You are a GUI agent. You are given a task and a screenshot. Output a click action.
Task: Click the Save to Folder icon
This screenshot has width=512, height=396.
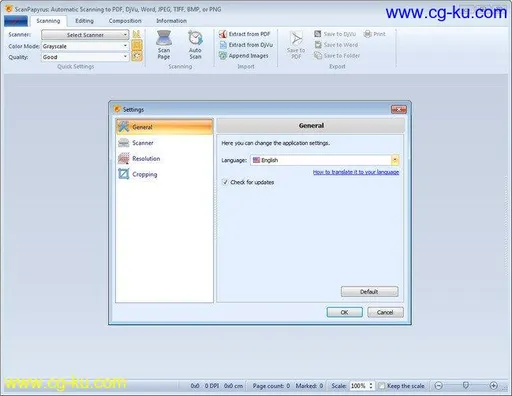click(318, 56)
